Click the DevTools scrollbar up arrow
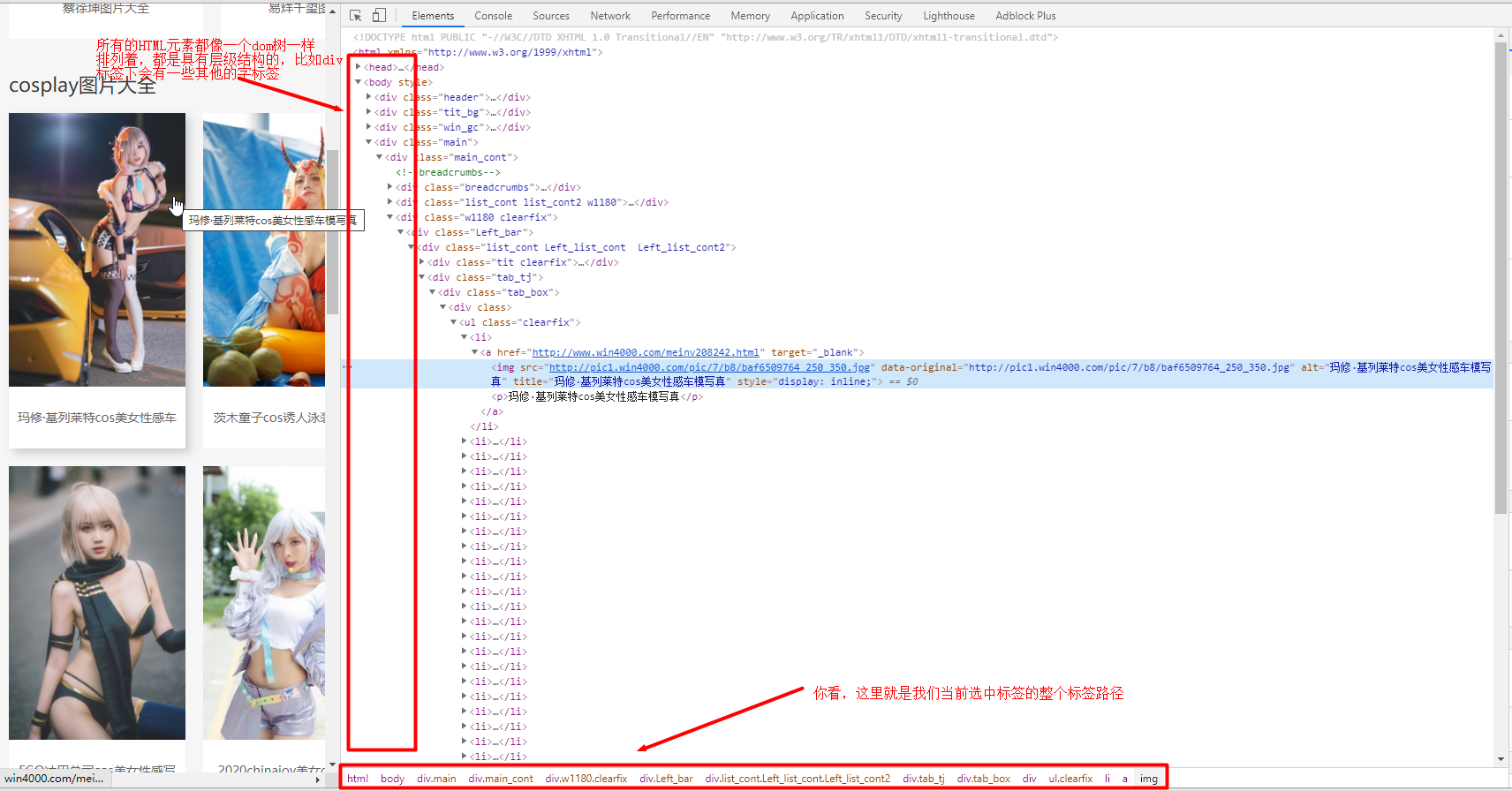This screenshot has height=791, width=1512. pos(1501,35)
